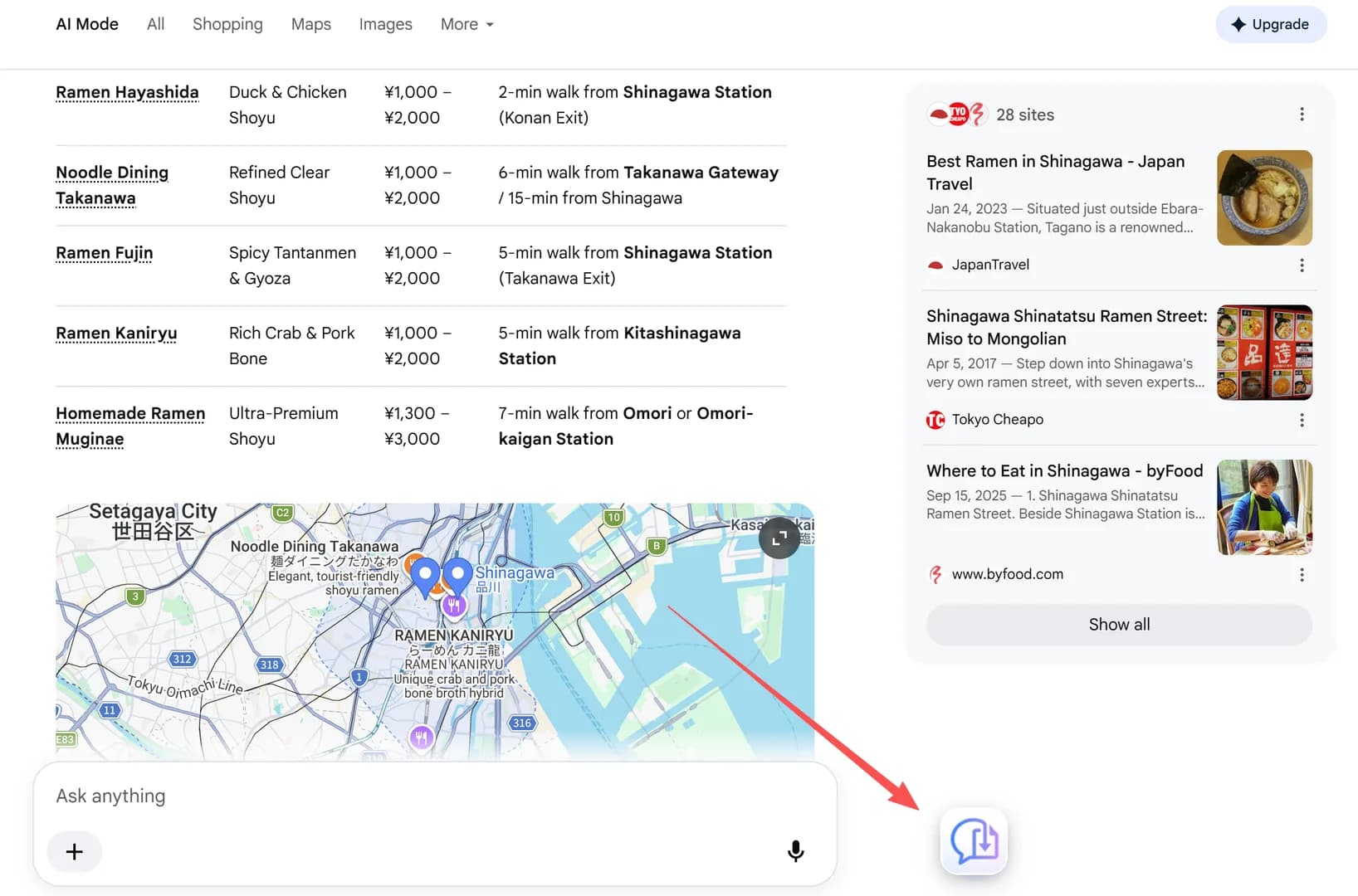
Task: Click the sparkle icon on Upgrade
Action: point(1238,24)
